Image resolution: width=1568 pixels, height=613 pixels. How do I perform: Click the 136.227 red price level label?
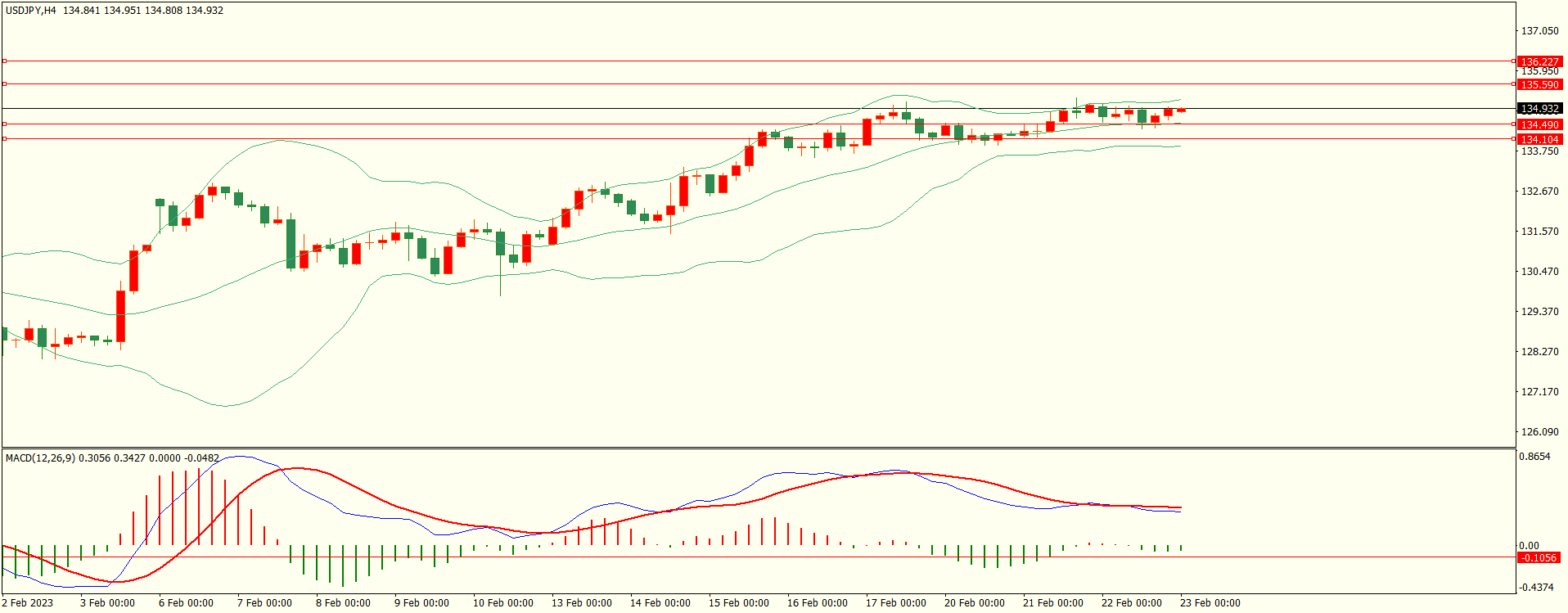[1539, 61]
